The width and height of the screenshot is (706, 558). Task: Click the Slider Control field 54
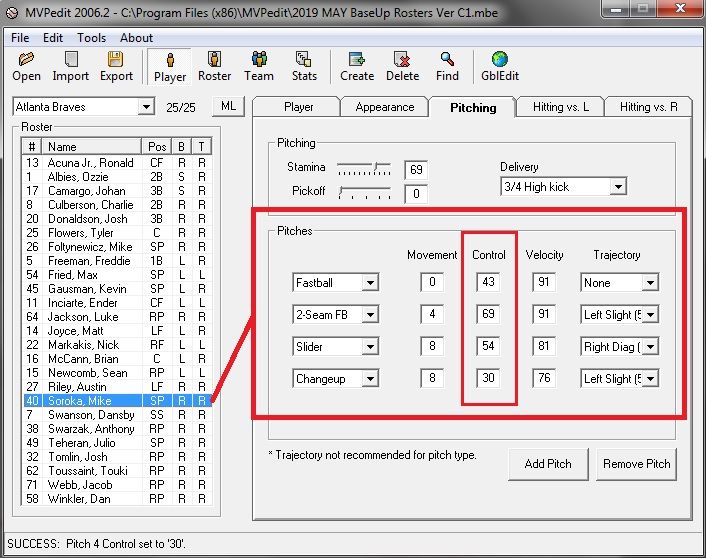(x=488, y=346)
